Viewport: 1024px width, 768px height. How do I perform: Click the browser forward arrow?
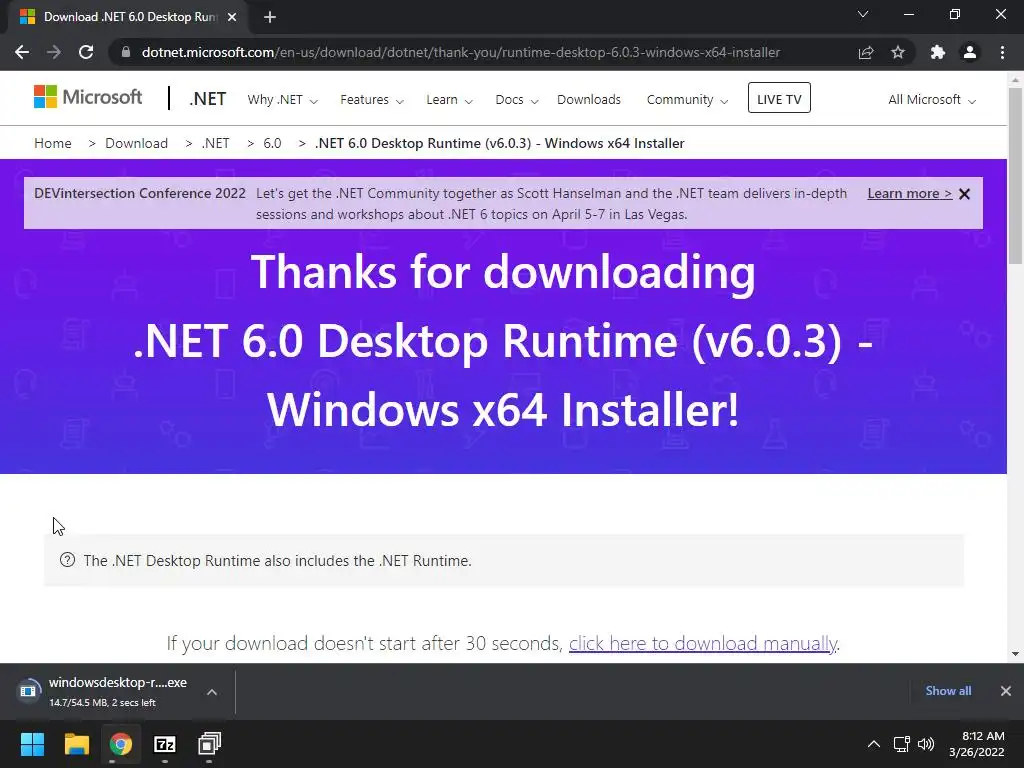[54, 52]
